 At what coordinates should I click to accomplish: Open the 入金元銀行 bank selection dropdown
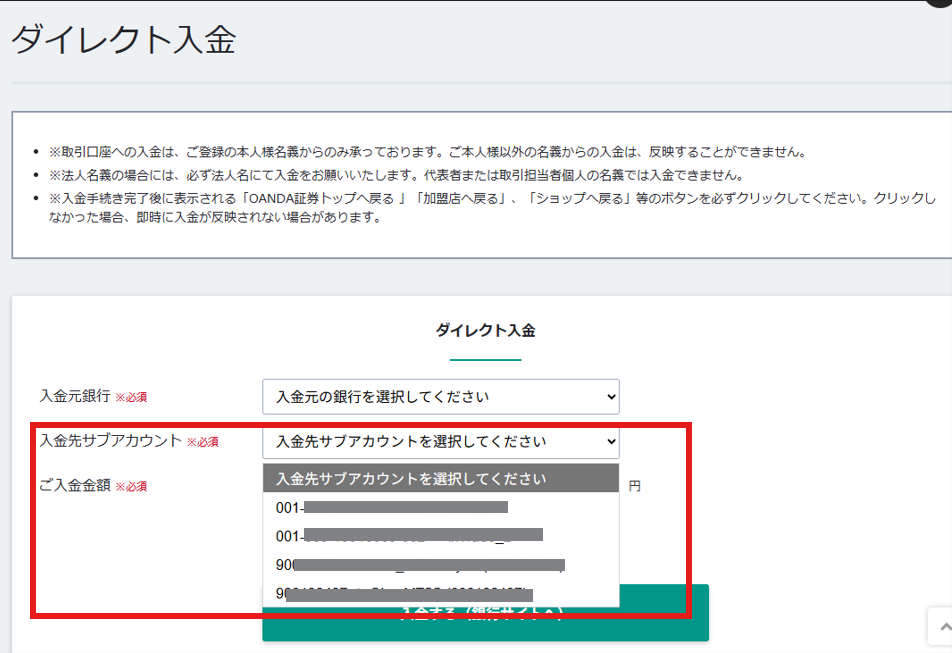pyautogui.click(x=440, y=397)
